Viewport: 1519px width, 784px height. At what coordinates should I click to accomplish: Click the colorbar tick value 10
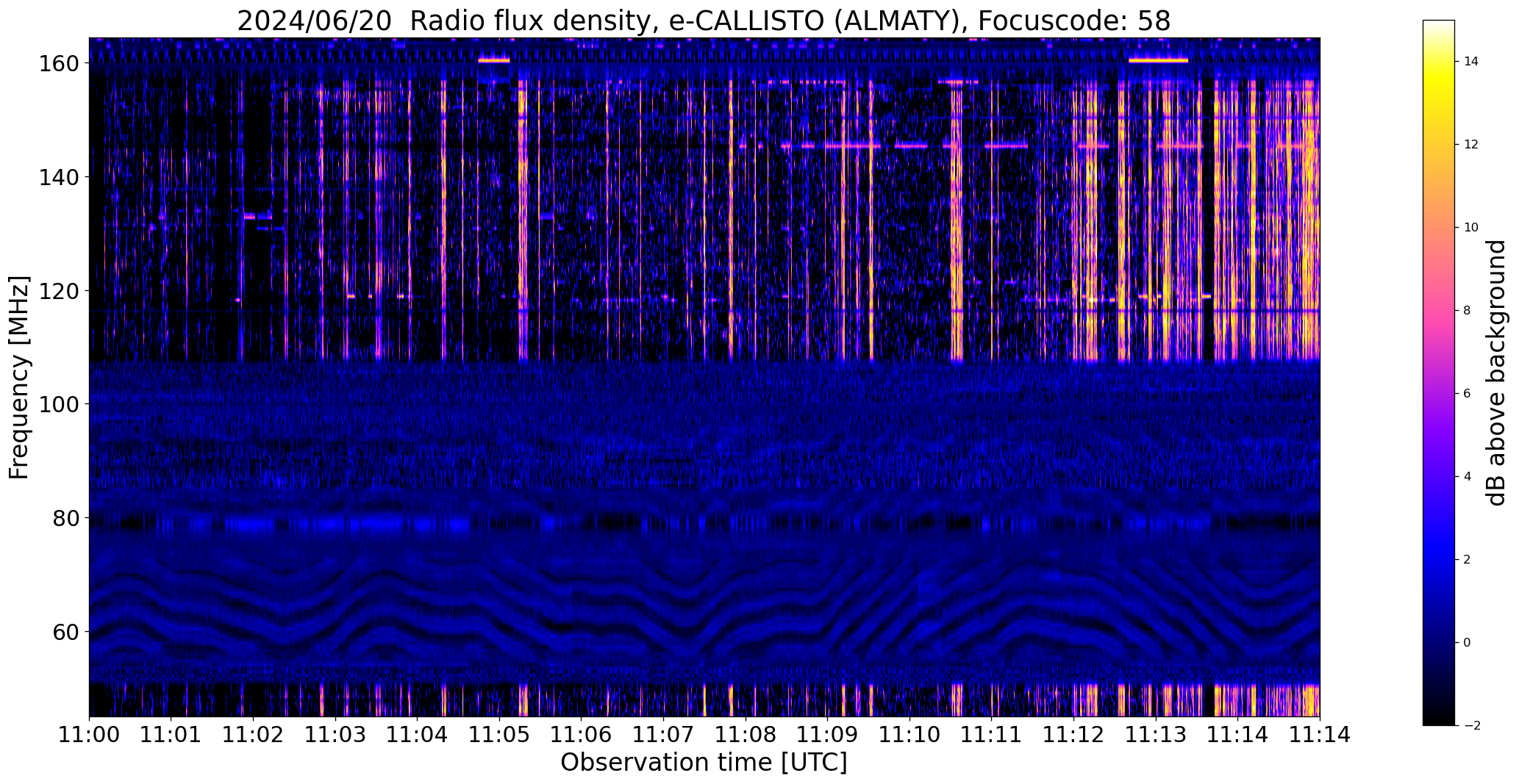[1470, 228]
